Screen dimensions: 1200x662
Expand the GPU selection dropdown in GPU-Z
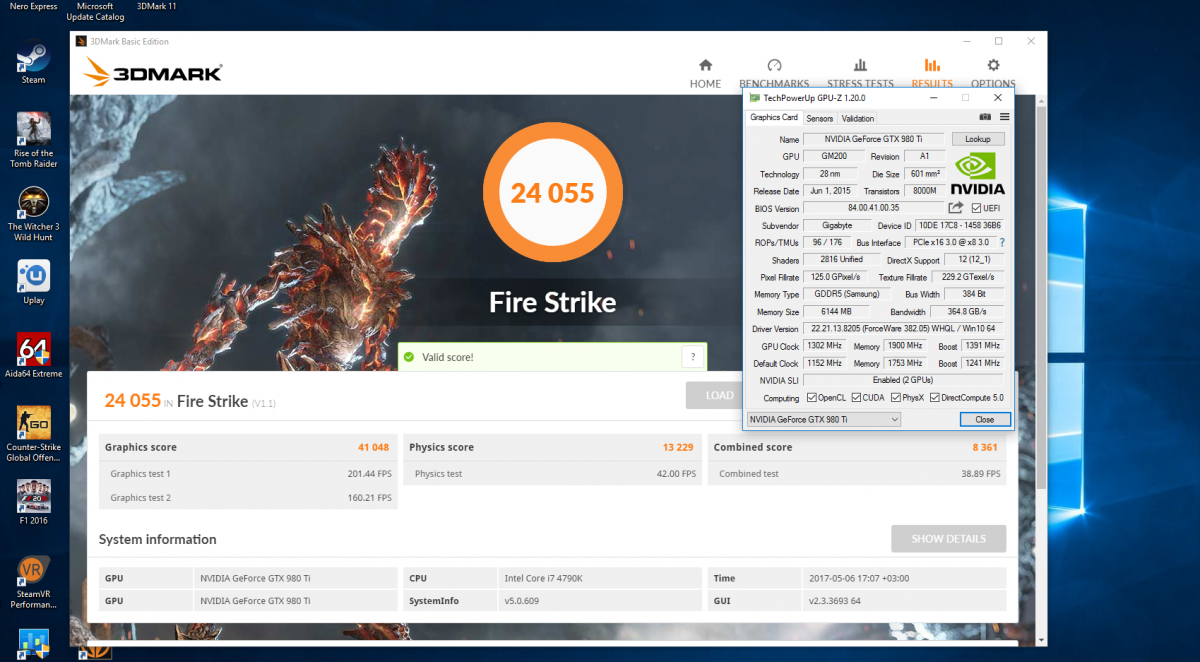pyautogui.click(x=824, y=420)
